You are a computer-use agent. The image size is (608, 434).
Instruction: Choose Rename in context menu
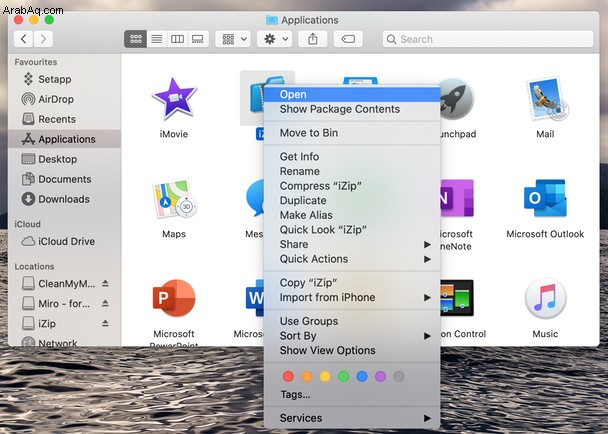352,171
